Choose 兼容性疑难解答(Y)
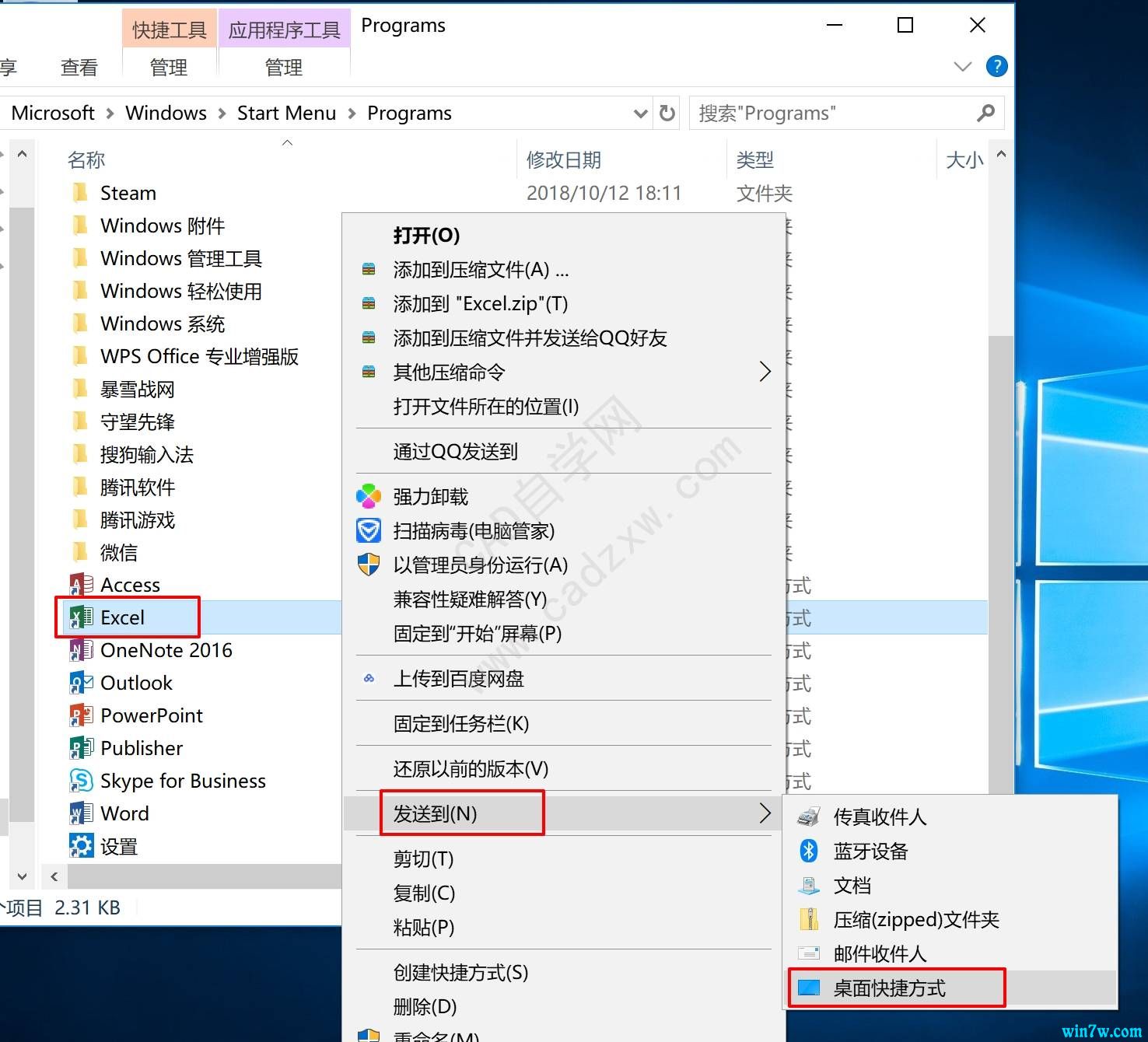The width and height of the screenshot is (1148, 1042). coord(564,599)
